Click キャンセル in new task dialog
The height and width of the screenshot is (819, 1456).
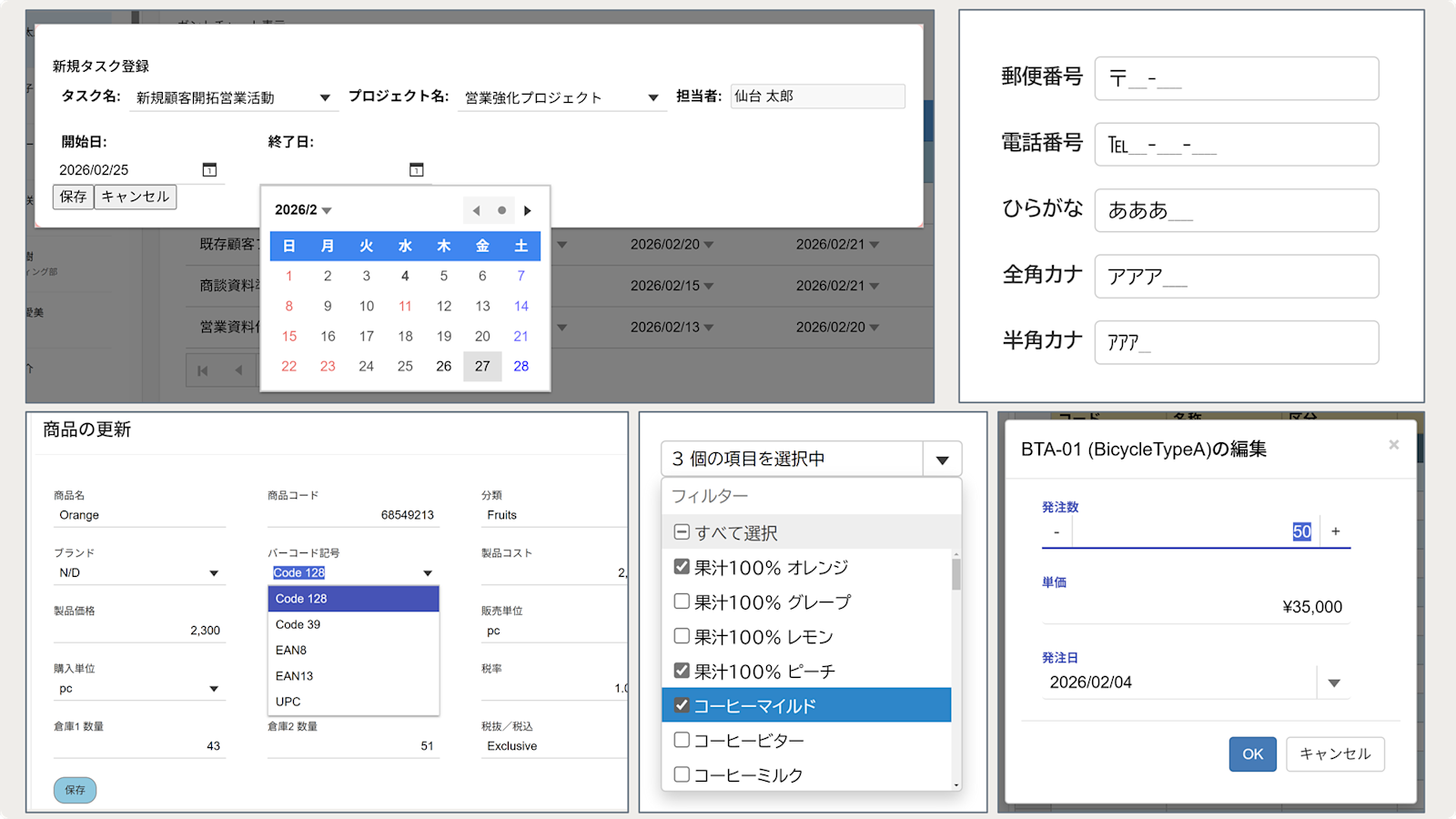click(136, 197)
